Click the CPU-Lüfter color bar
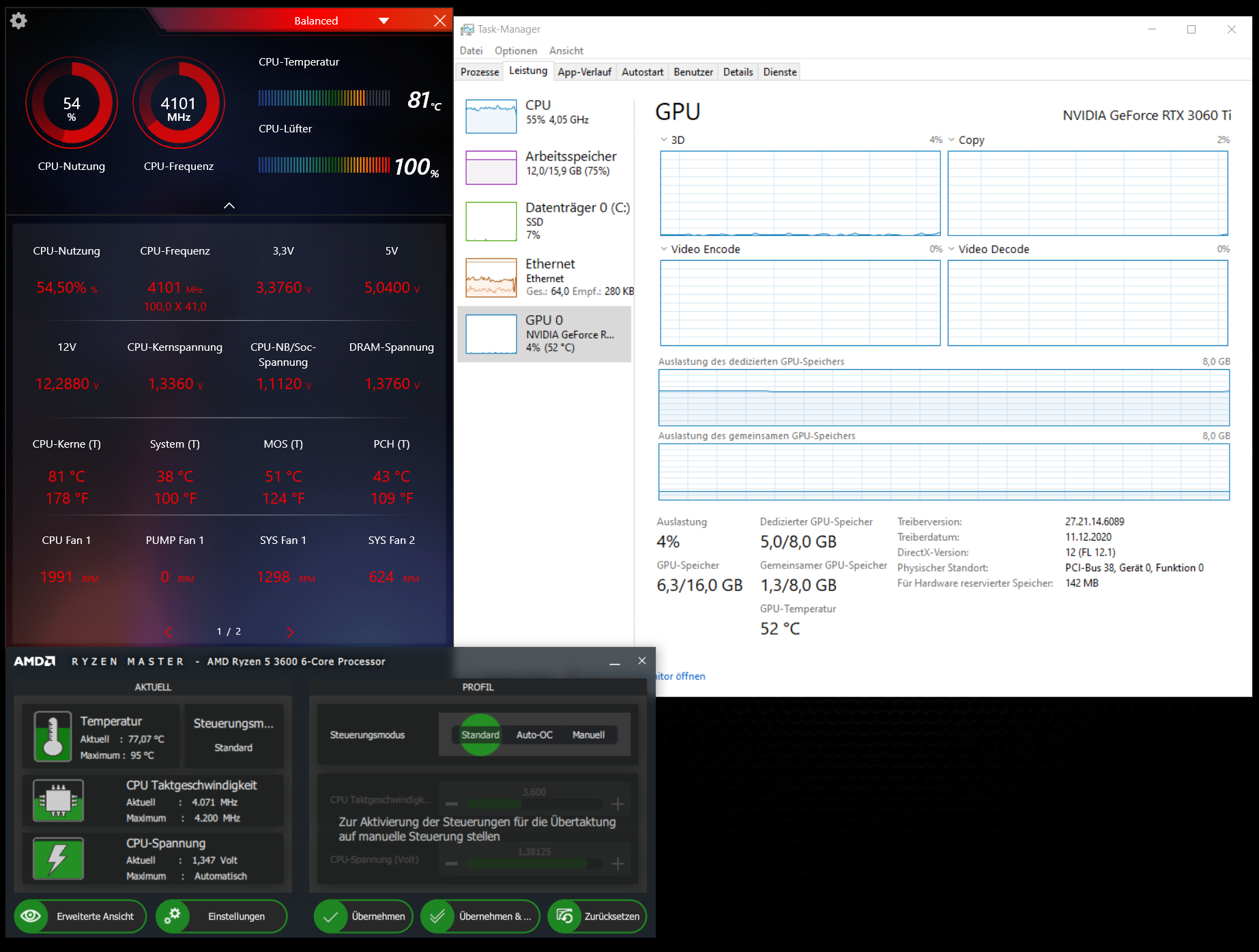Viewport: 1259px width, 952px height. point(324,165)
